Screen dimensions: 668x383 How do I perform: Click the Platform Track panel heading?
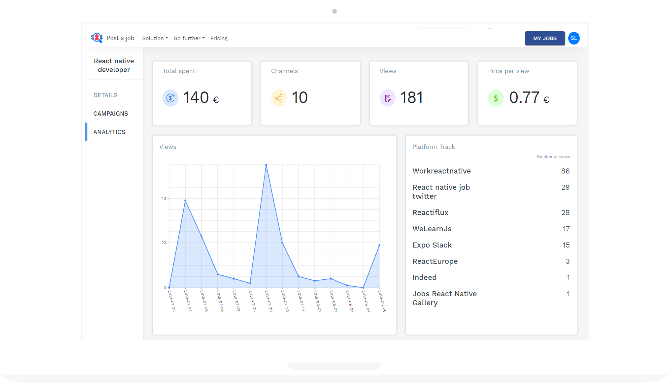point(434,147)
